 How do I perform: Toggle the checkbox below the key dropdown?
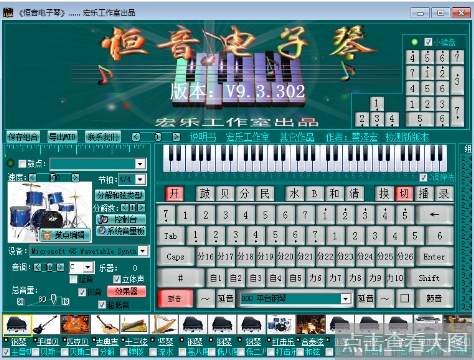click(x=73, y=279)
